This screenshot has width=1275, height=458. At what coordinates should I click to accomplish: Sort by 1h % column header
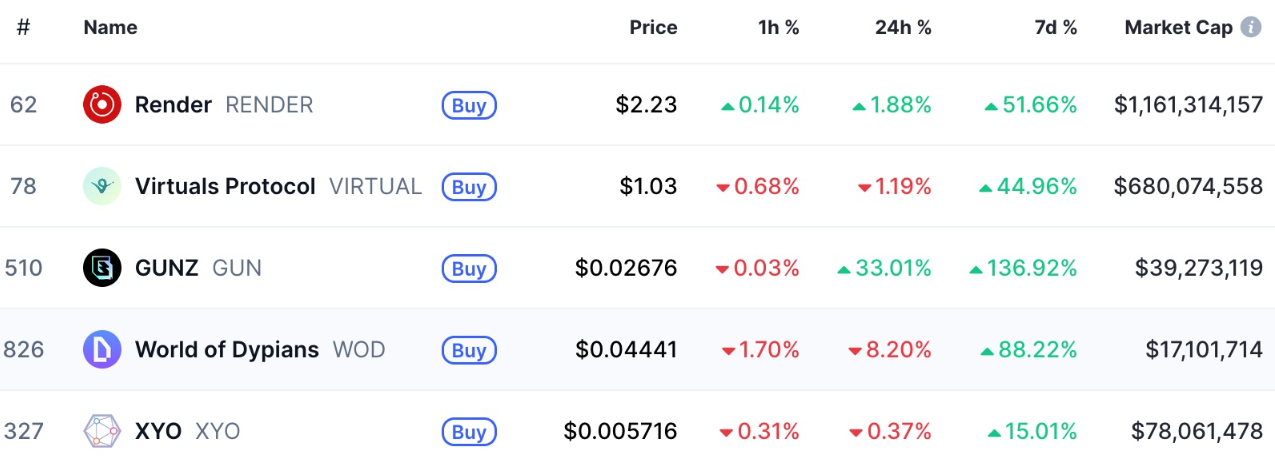point(778,28)
